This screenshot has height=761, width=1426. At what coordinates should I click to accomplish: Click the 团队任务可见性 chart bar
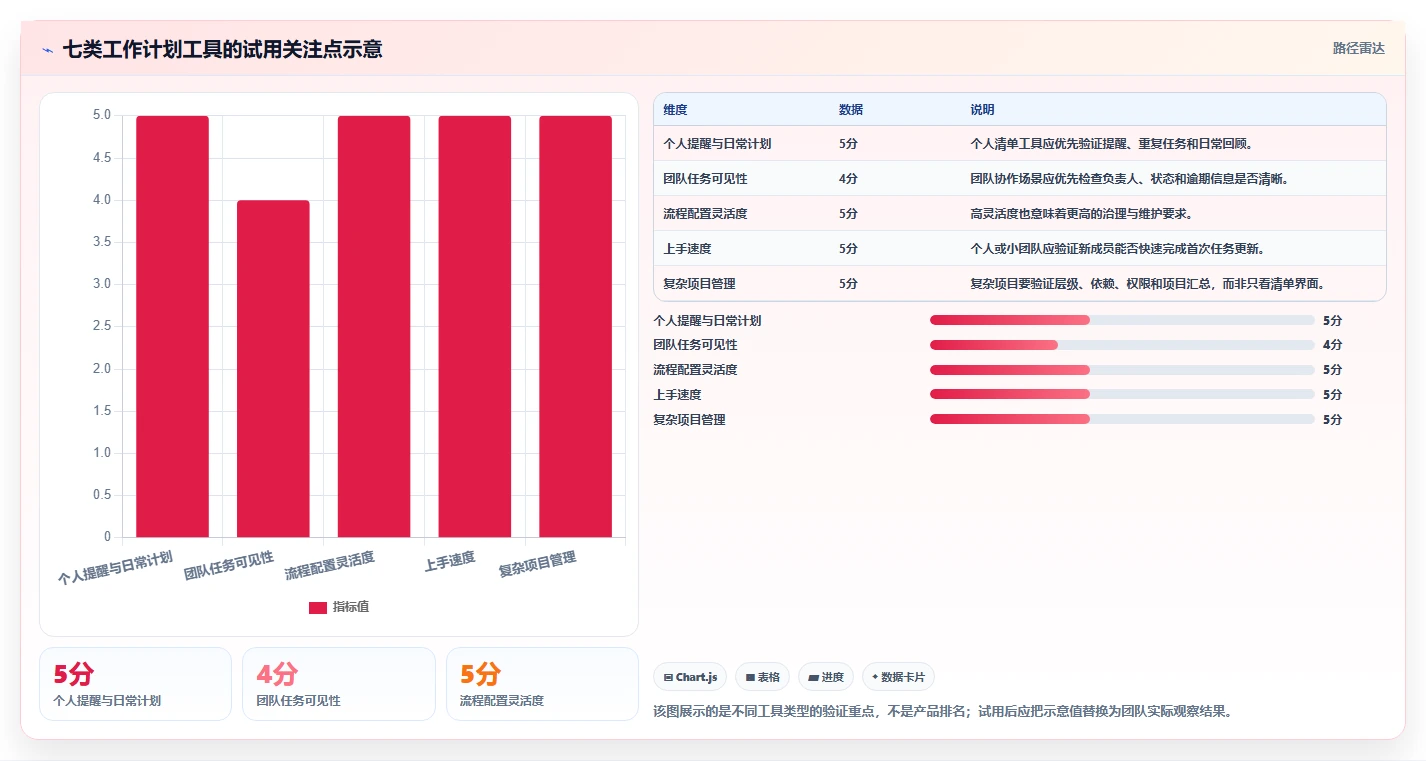(x=273, y=369)
